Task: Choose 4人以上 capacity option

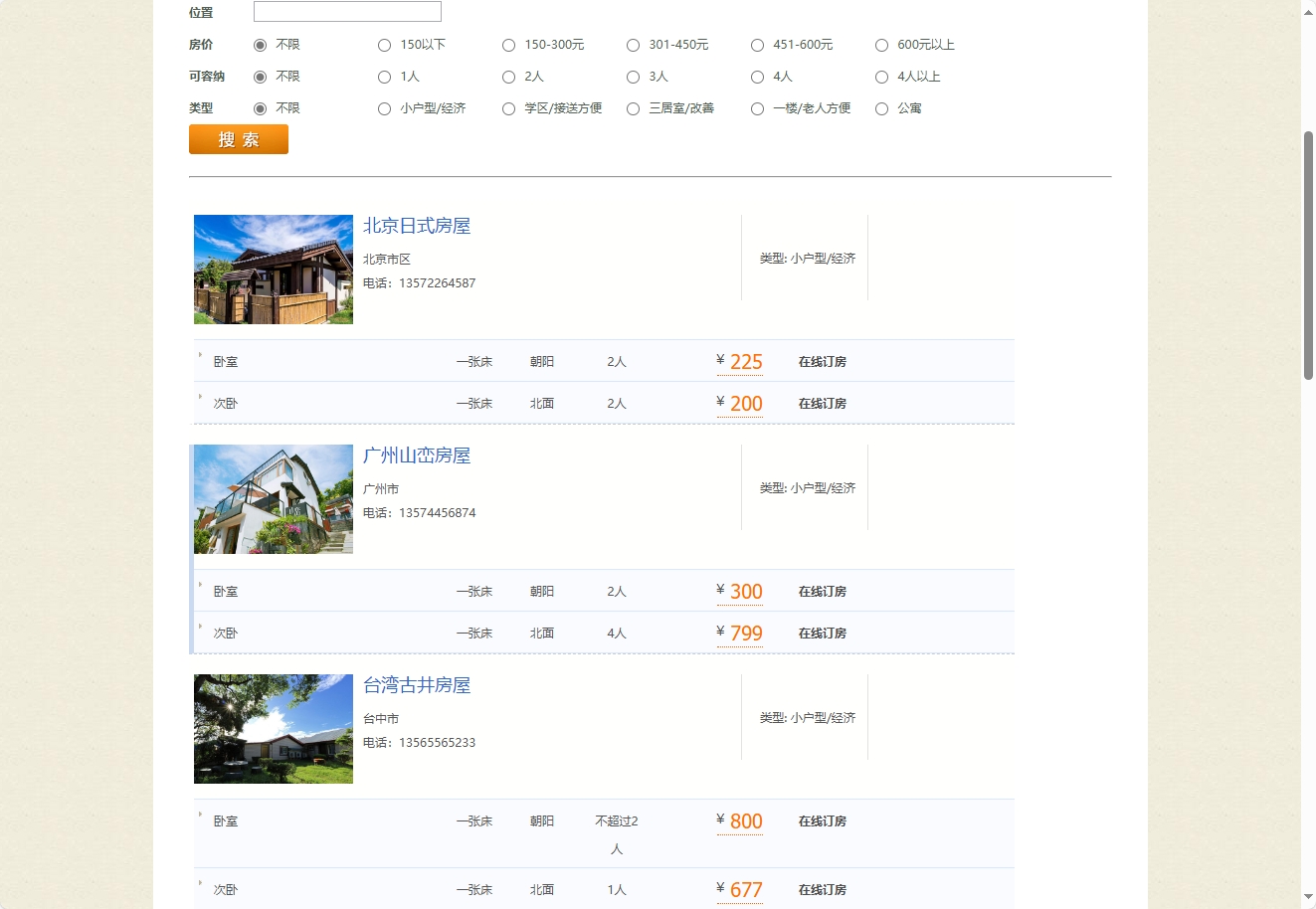Action: coord(881,77)
